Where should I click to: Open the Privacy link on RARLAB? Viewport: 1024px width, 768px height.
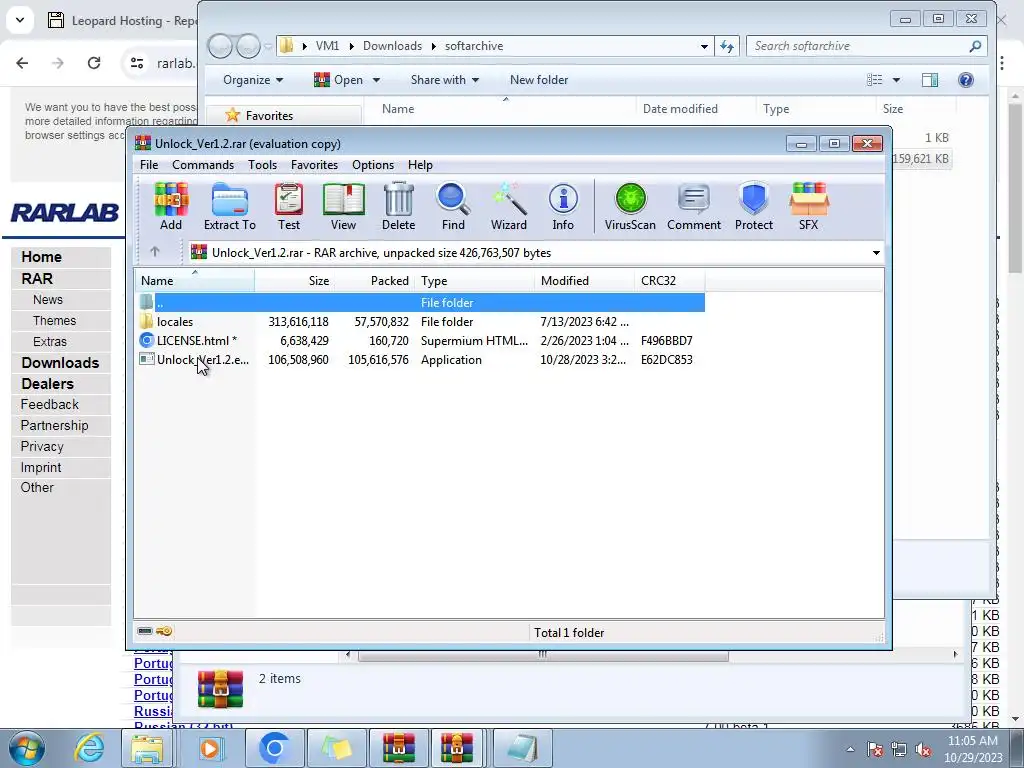(42, 446)
